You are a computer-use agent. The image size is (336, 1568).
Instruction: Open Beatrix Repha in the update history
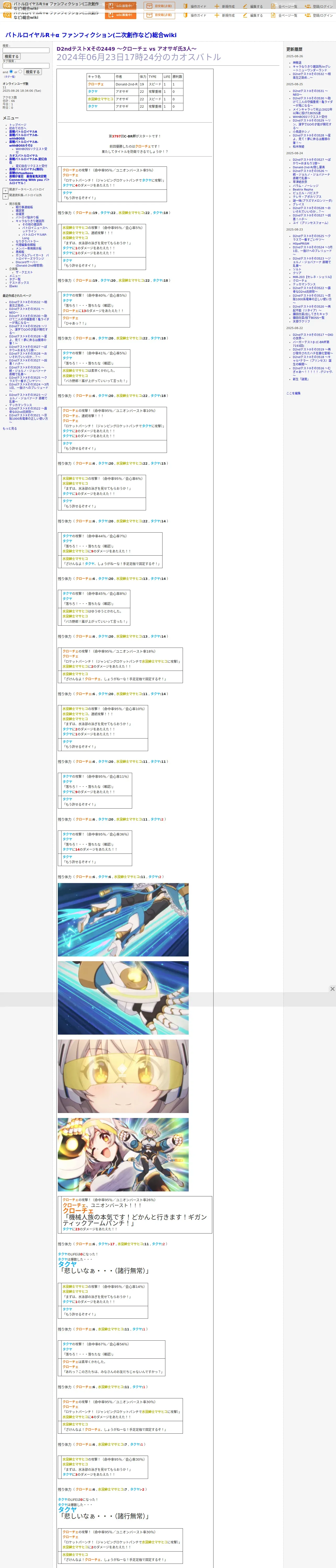tap(303, 189)
